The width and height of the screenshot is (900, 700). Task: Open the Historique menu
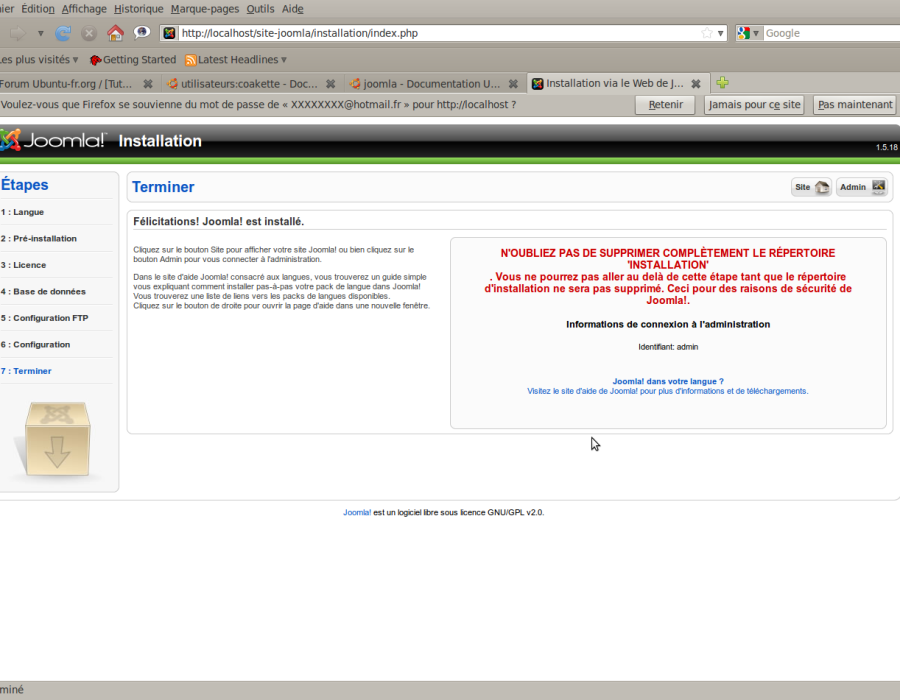(138, 9)
